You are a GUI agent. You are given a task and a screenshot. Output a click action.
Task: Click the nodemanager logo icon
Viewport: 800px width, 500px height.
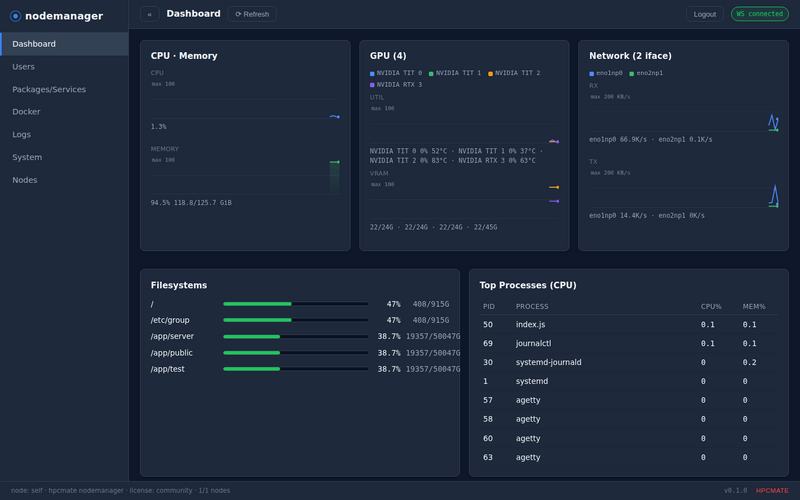point(15,16)
